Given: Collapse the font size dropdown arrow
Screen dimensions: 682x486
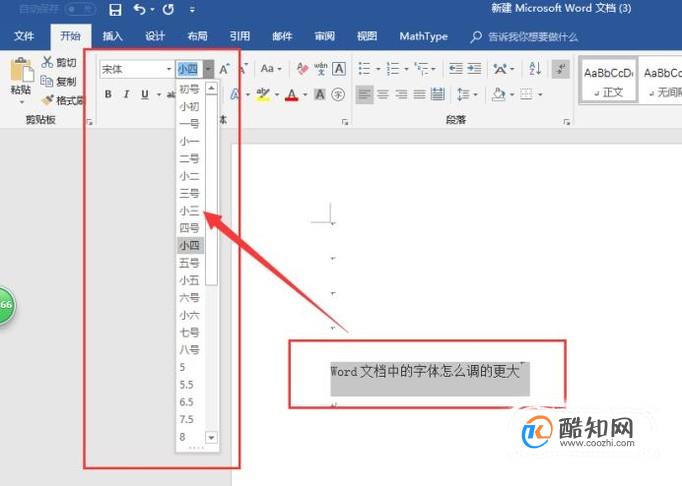Looking at the screenshot, I should (208, 69).
